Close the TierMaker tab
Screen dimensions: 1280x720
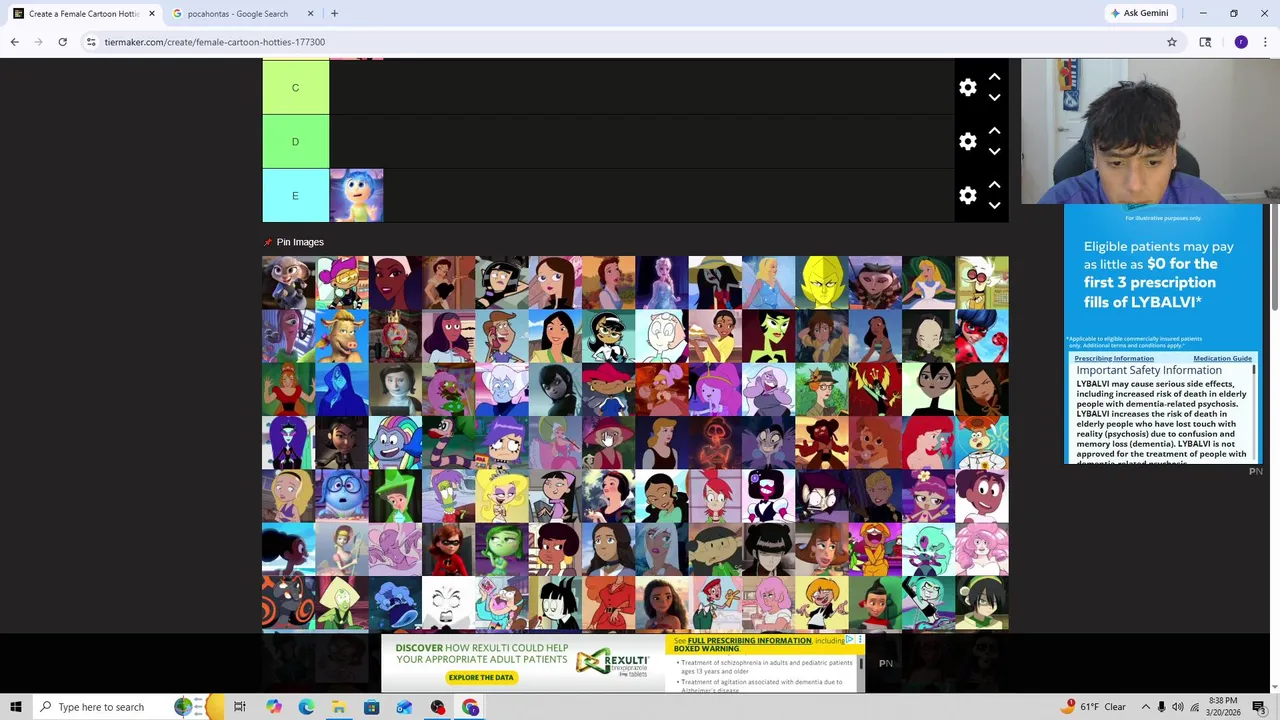[x=152, y=13]
